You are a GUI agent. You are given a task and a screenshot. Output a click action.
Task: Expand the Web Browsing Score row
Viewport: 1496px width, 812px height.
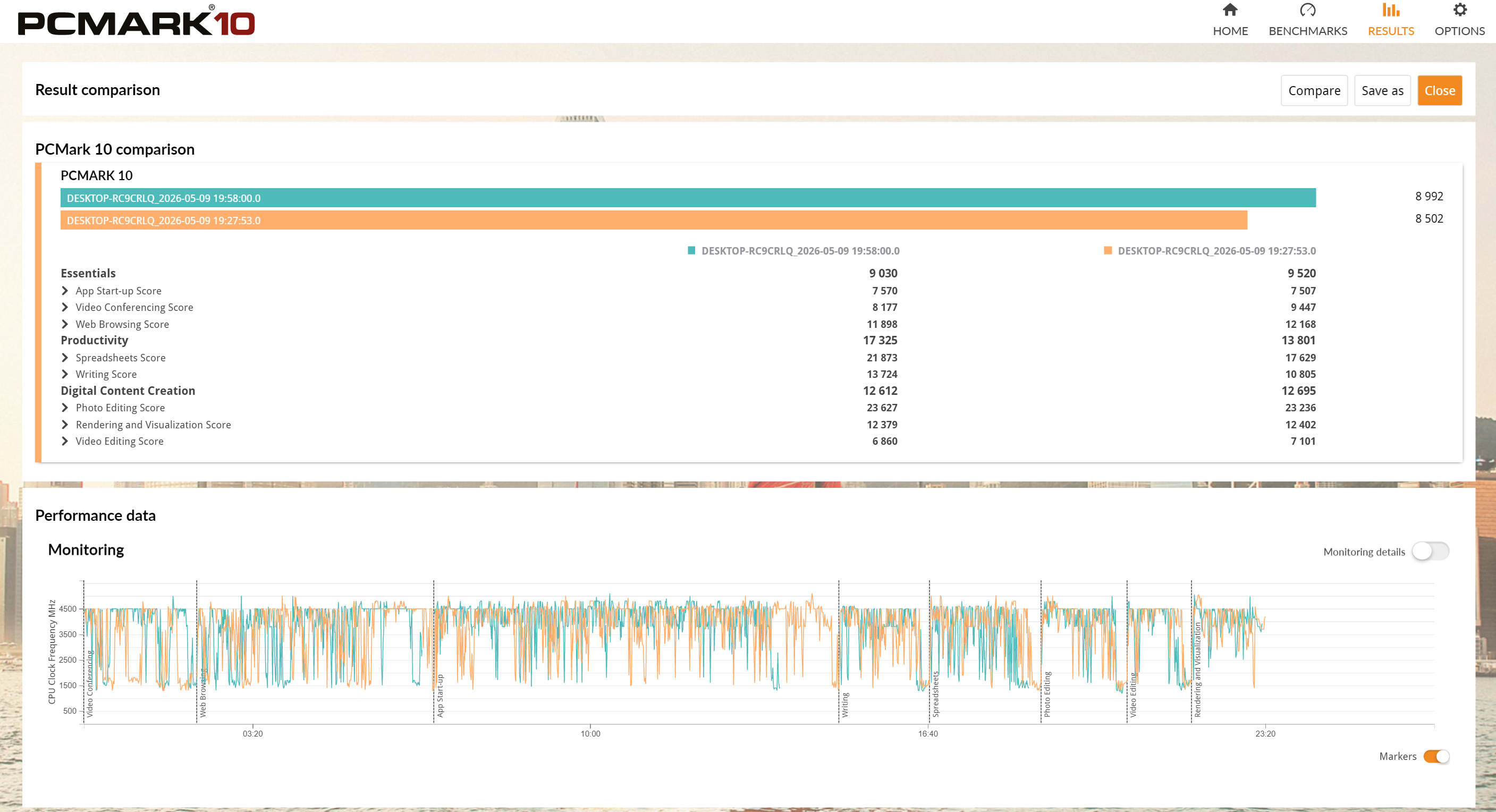click(64, 324)
